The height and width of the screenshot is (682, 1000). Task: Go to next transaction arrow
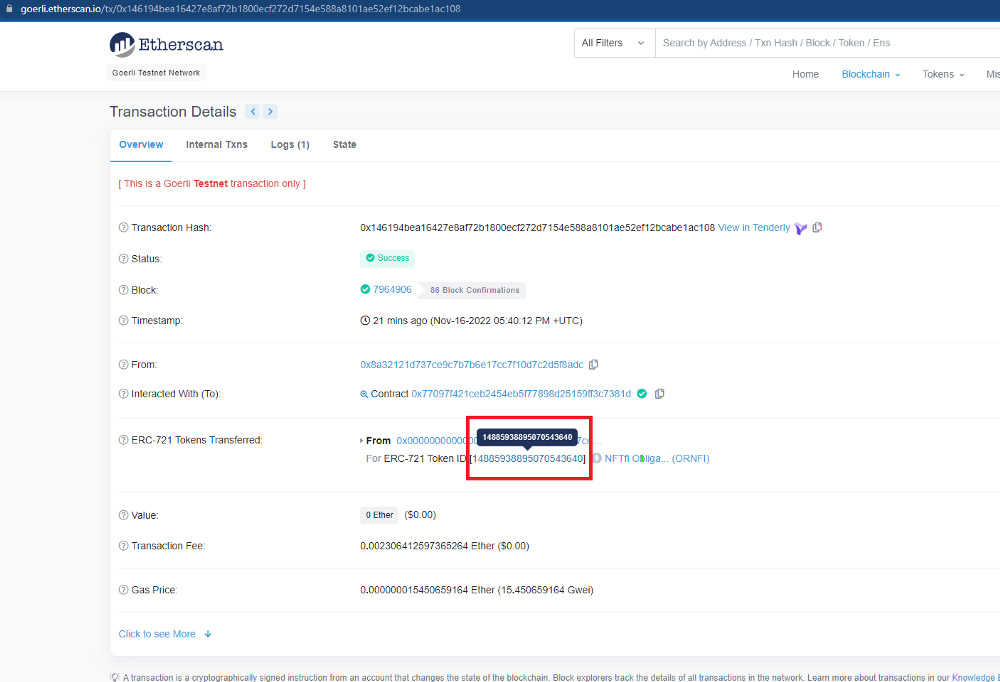(x=270, y=112)
